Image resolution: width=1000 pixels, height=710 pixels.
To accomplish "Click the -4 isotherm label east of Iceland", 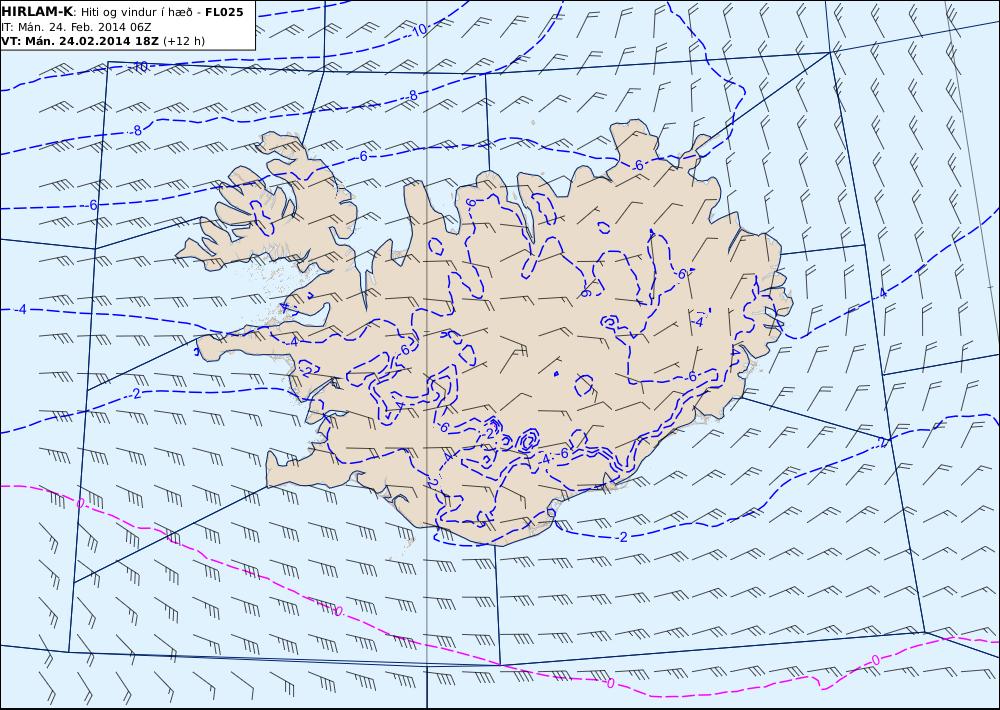I will pyautogui.click(x=881, y=293).
